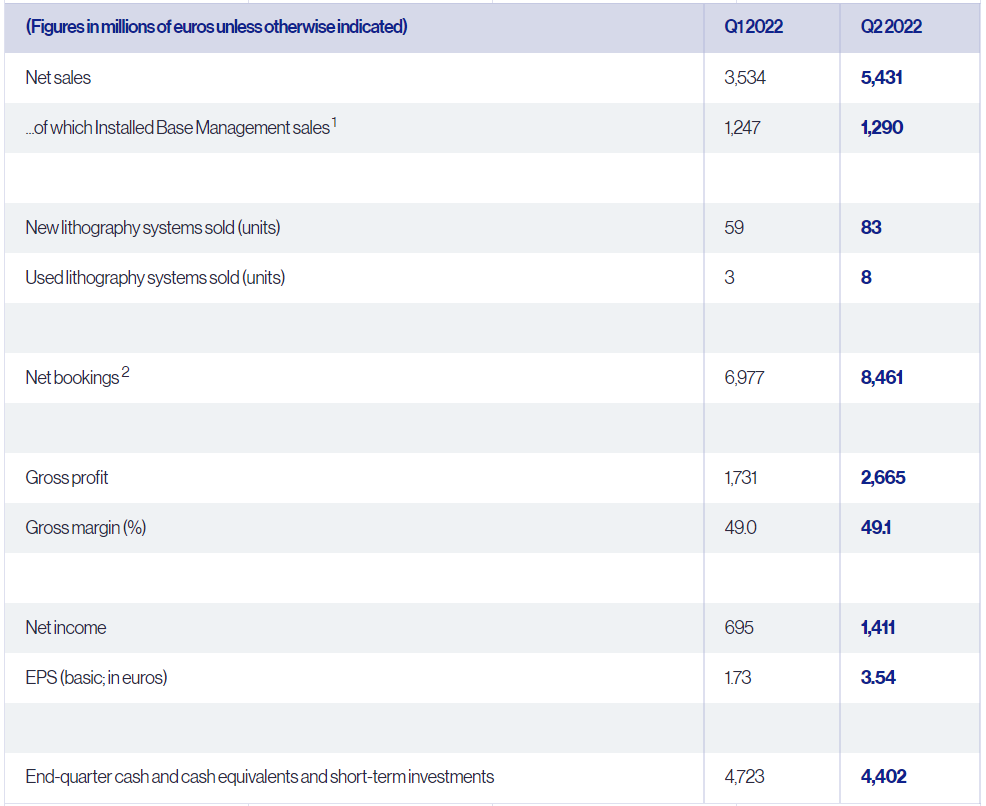Click the Q2 Net bookings value 8,461
Screen dimensions: 986x806
(x=882, y=378)
